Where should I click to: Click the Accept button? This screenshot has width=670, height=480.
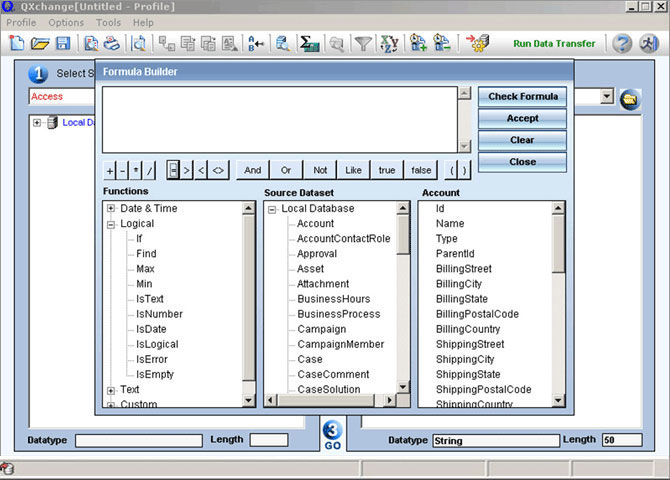[522, 118]
